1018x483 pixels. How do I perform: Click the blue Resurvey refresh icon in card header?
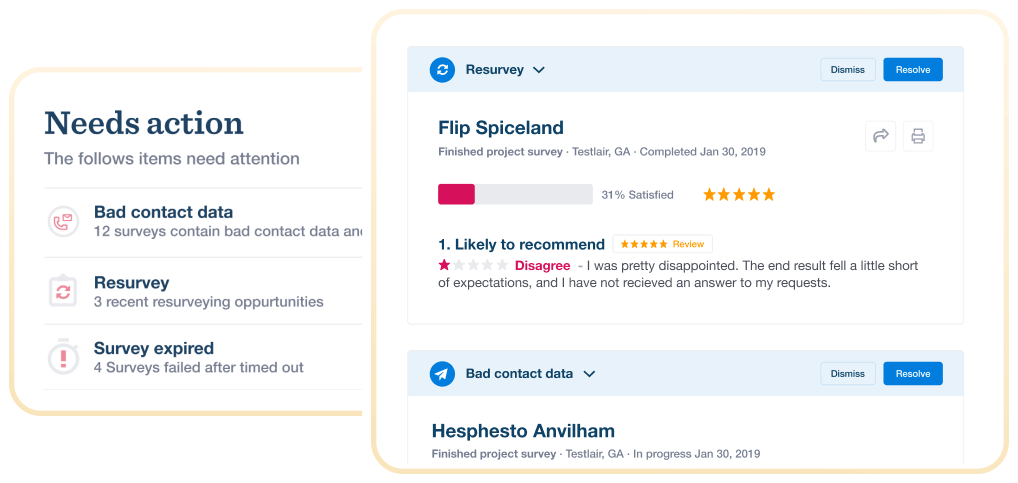click(442, 69)
